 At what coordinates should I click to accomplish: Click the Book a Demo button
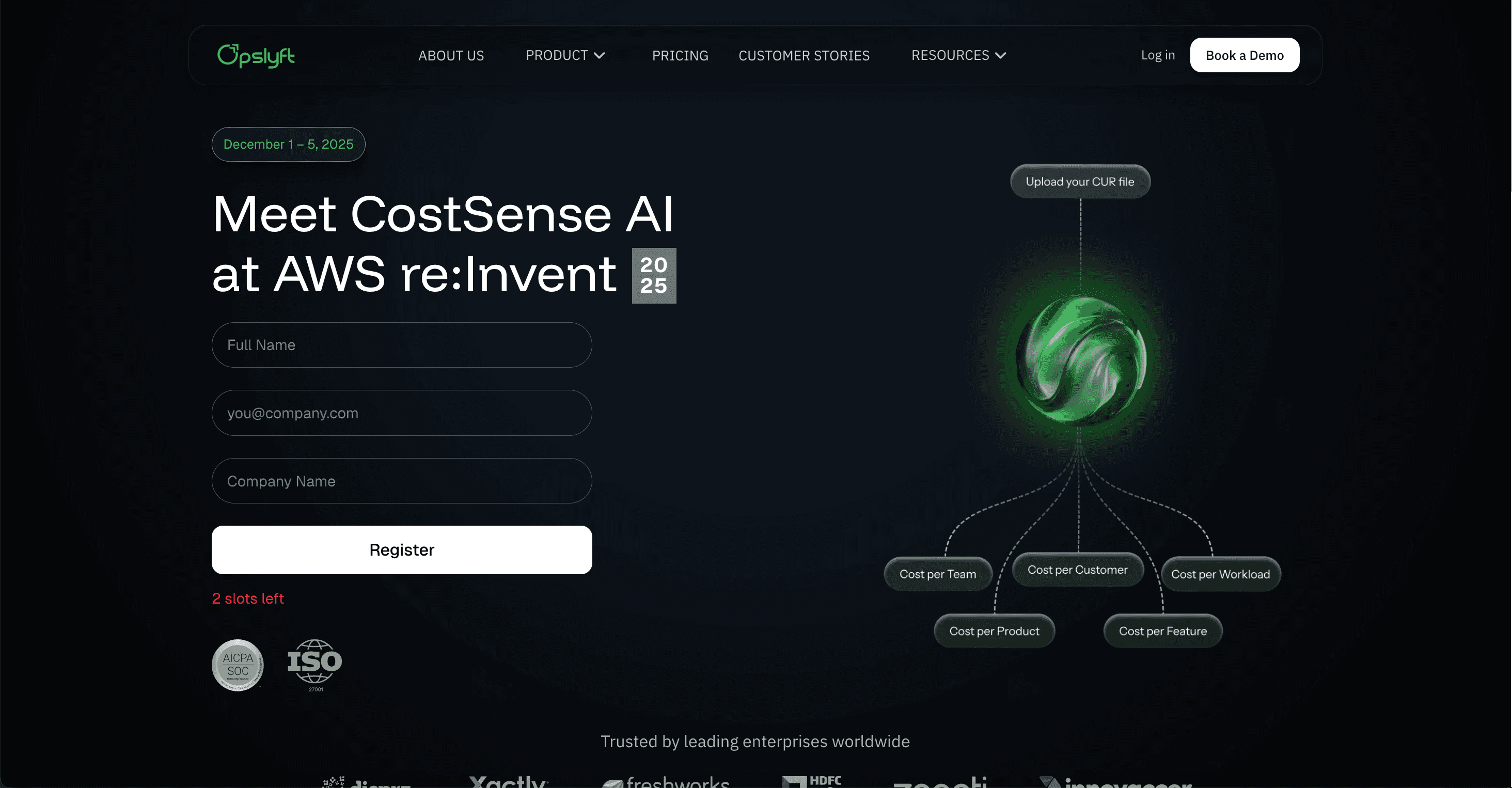pyautogui.click(x=1245, y=55)
